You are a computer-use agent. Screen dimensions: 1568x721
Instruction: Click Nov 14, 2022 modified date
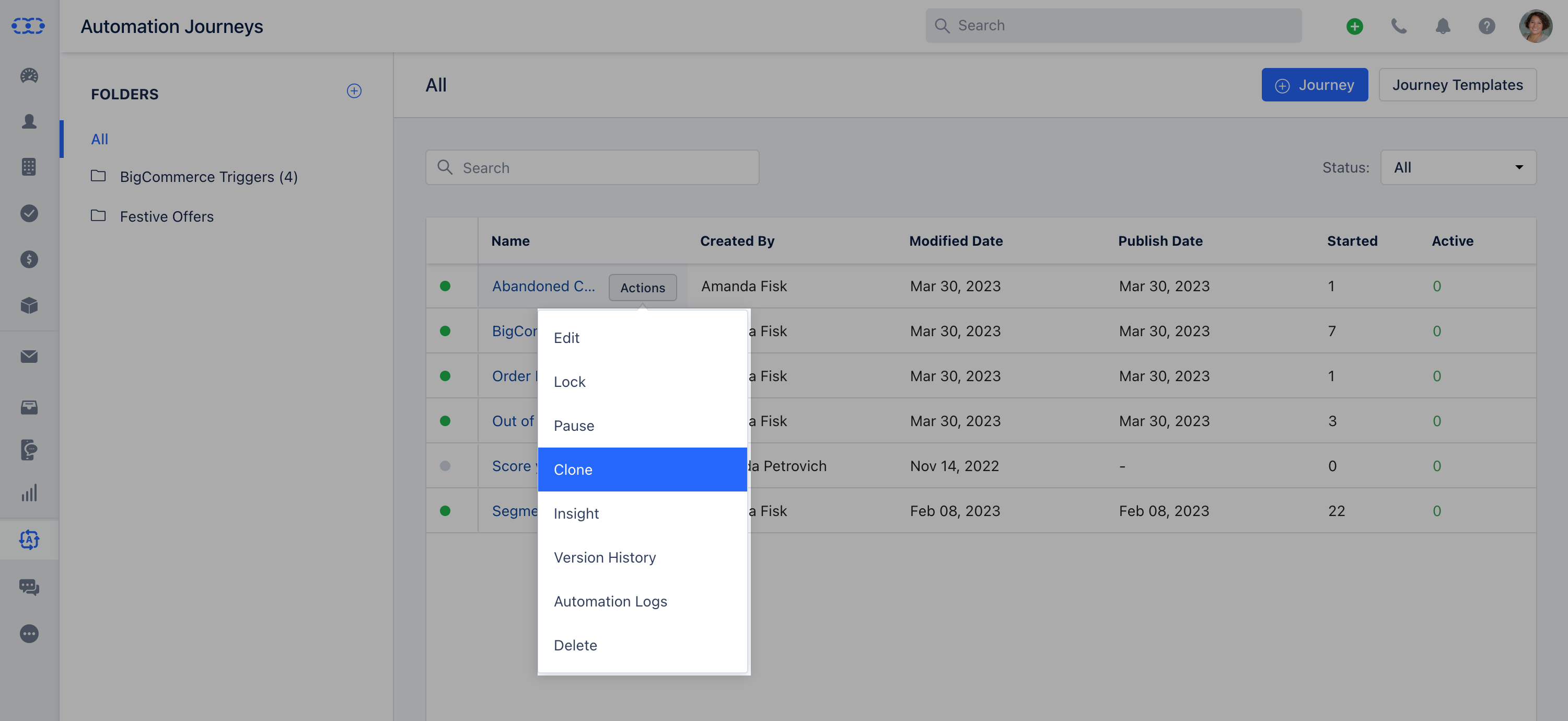point(954,466)
